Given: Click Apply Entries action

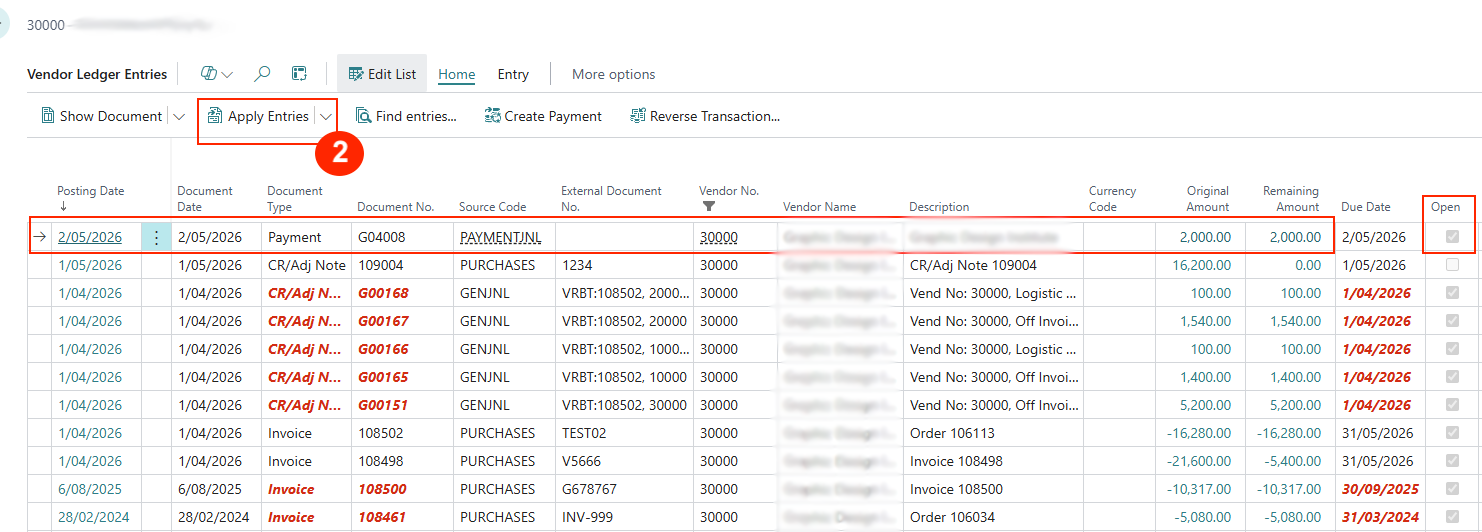Looking at the screenshot, I should click(258, 116).
